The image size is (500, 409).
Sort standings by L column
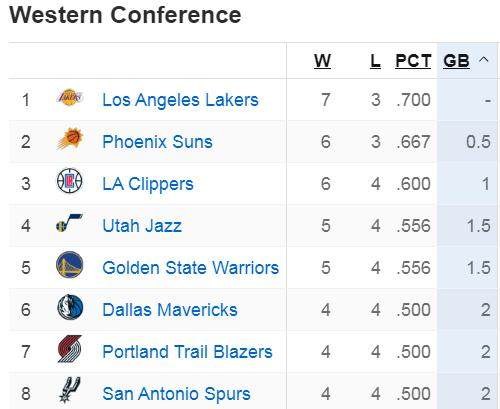(375, 61)
